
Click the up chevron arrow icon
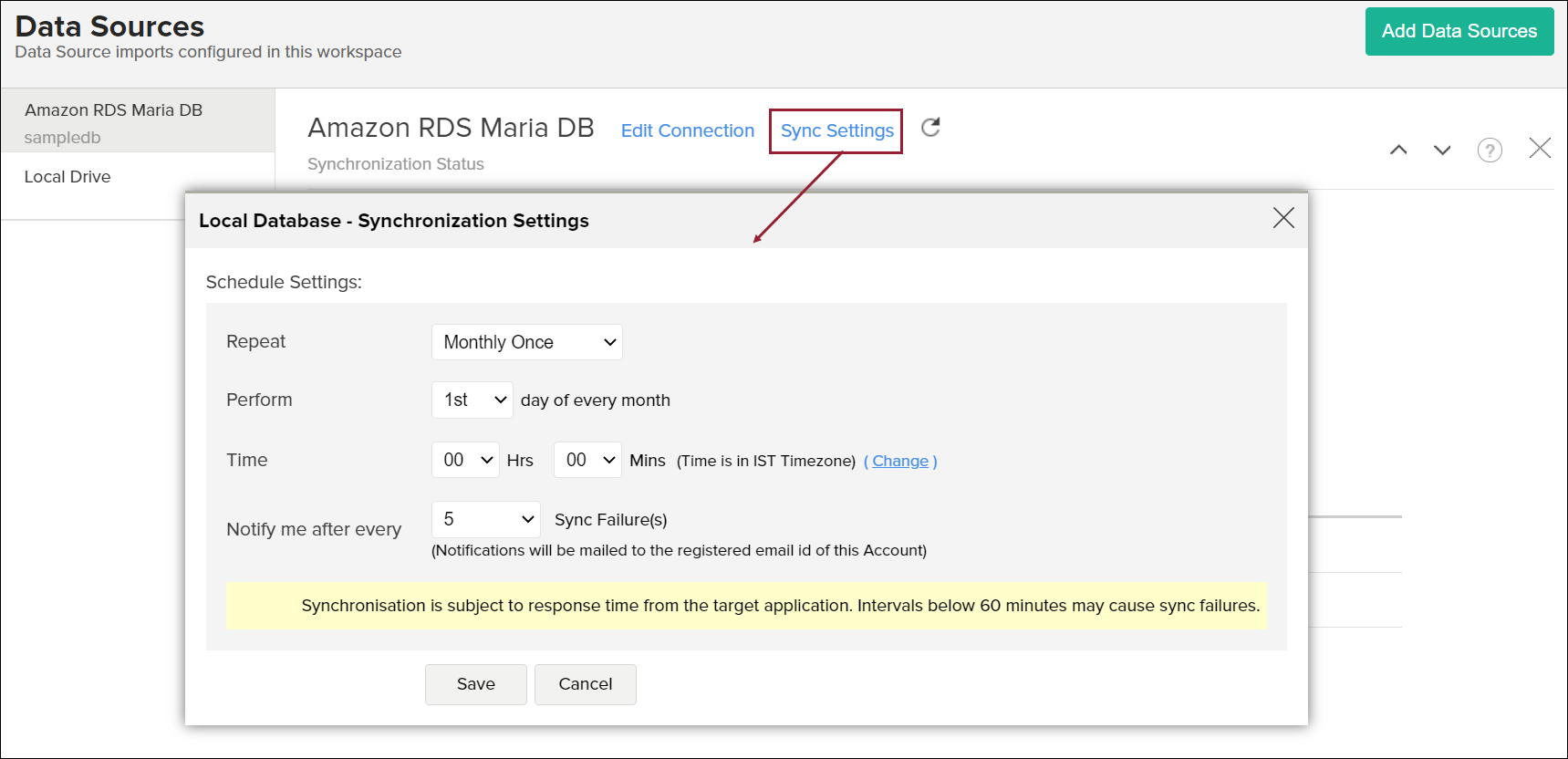point(1397,150)
